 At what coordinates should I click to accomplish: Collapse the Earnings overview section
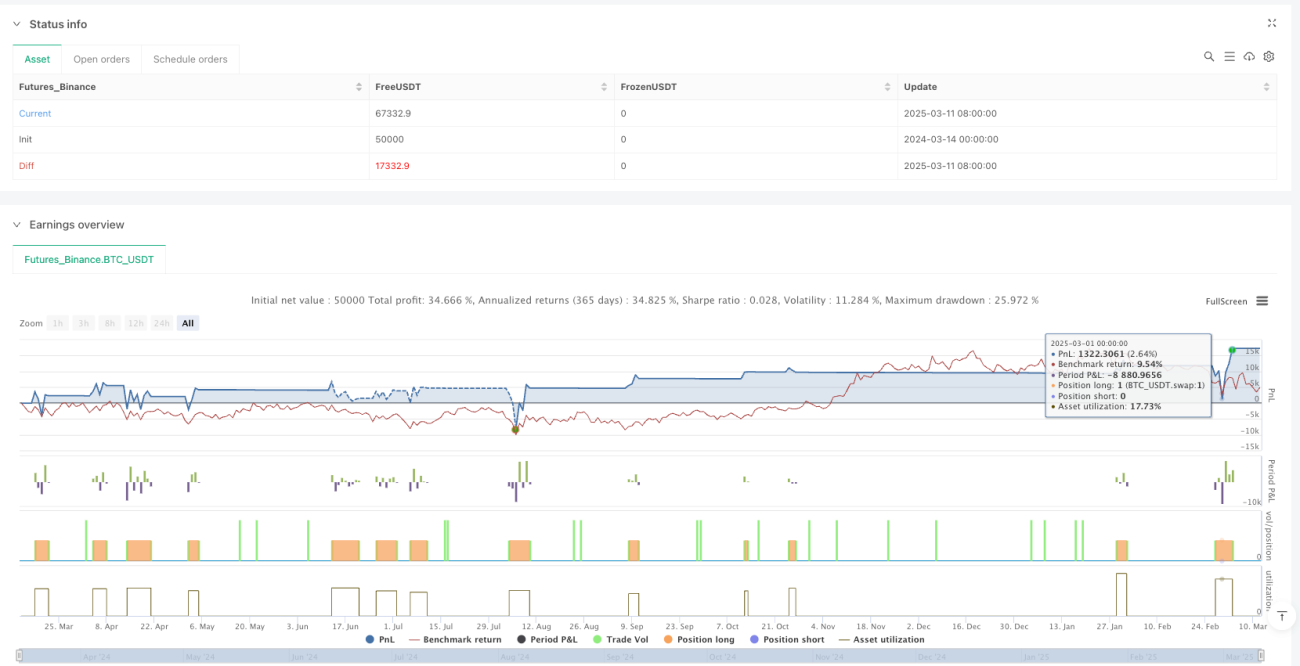16,225
